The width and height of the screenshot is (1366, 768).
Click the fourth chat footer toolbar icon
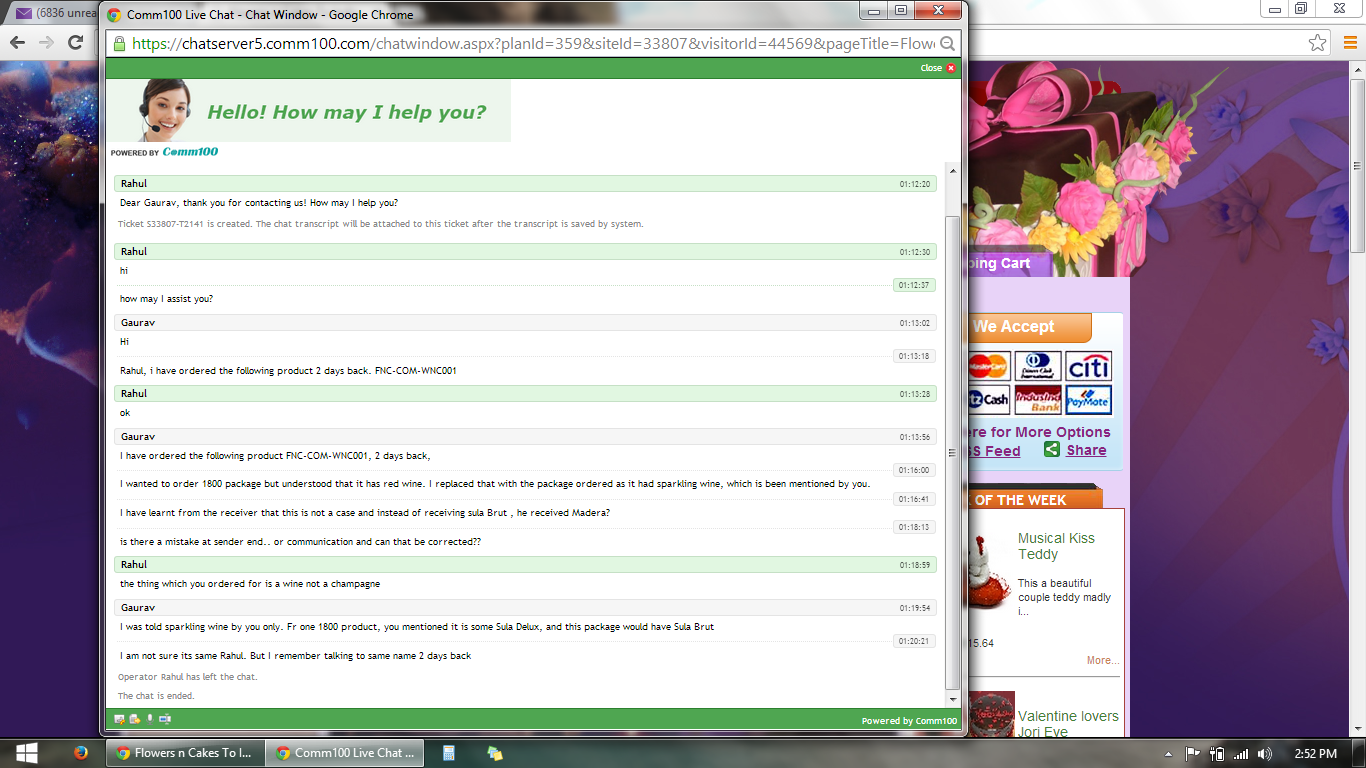pyautogui.click(x=165, y=719)
